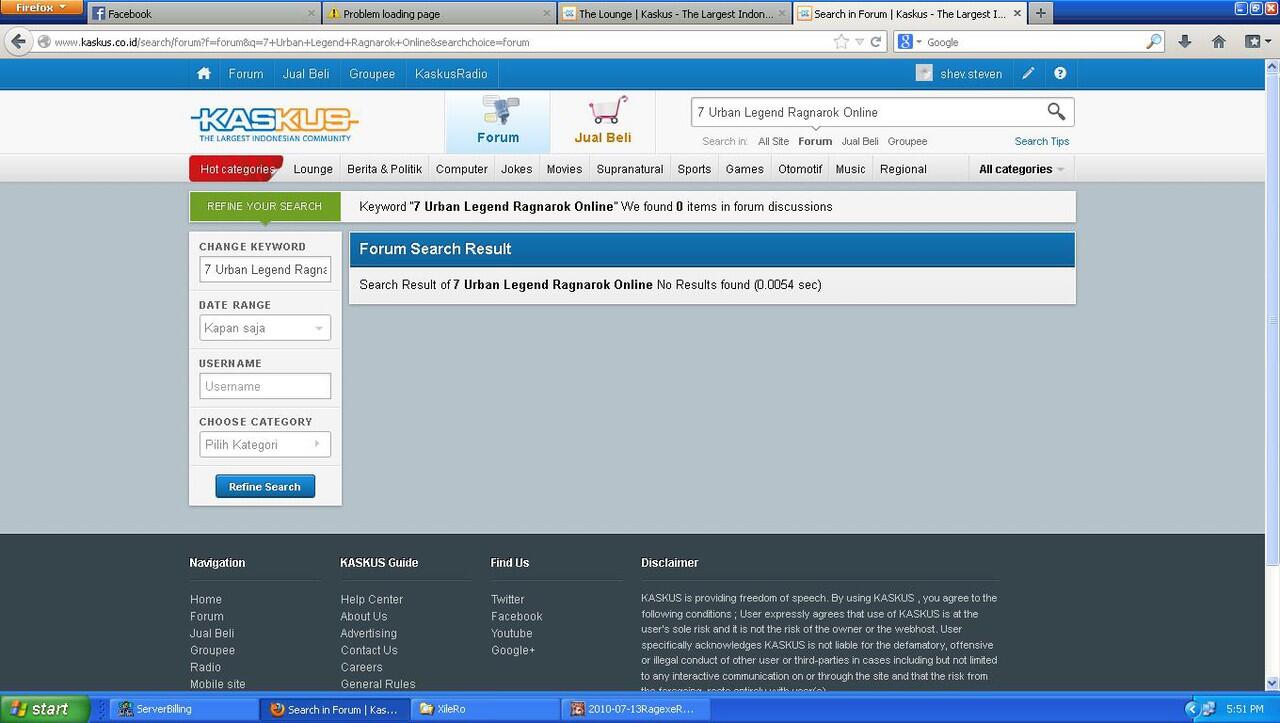Open the Games category
The height and width of the screenshot is (723, 1280).
[x=745, y=169]
